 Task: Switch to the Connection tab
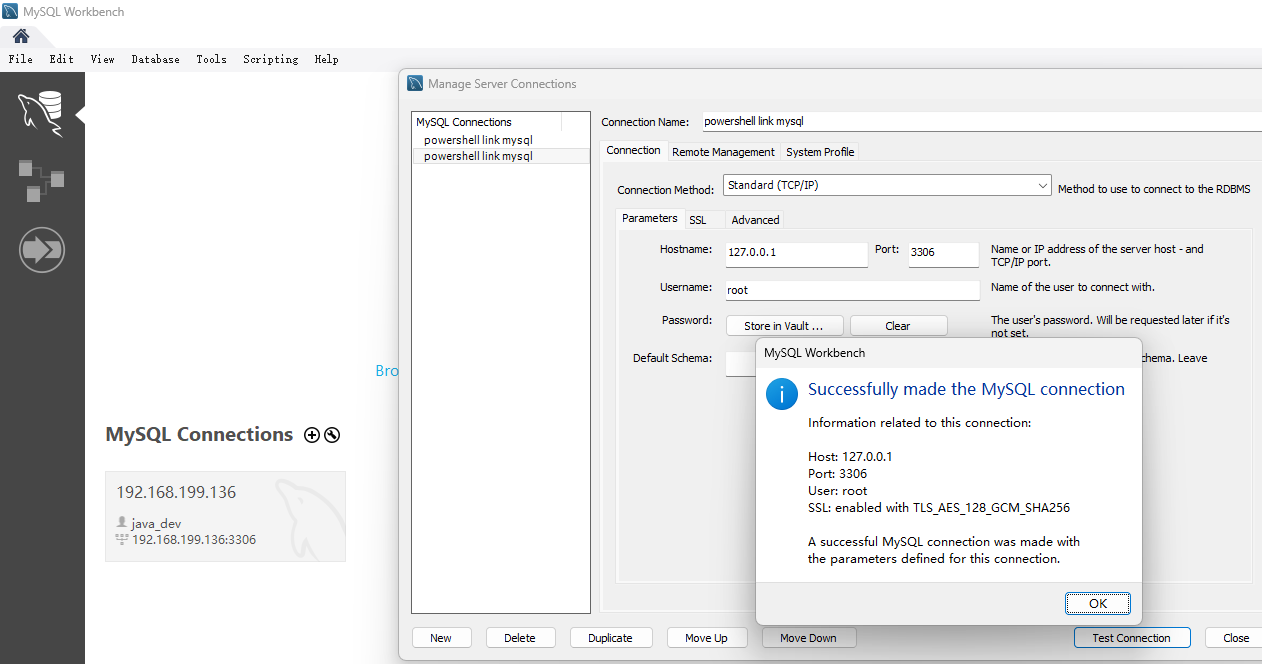(634, 151)
